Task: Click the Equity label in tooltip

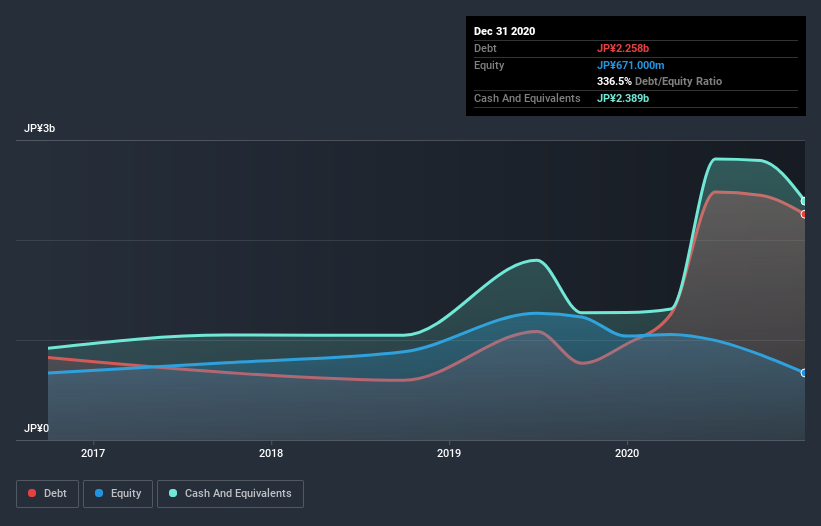Action: (x=489, y=65)
